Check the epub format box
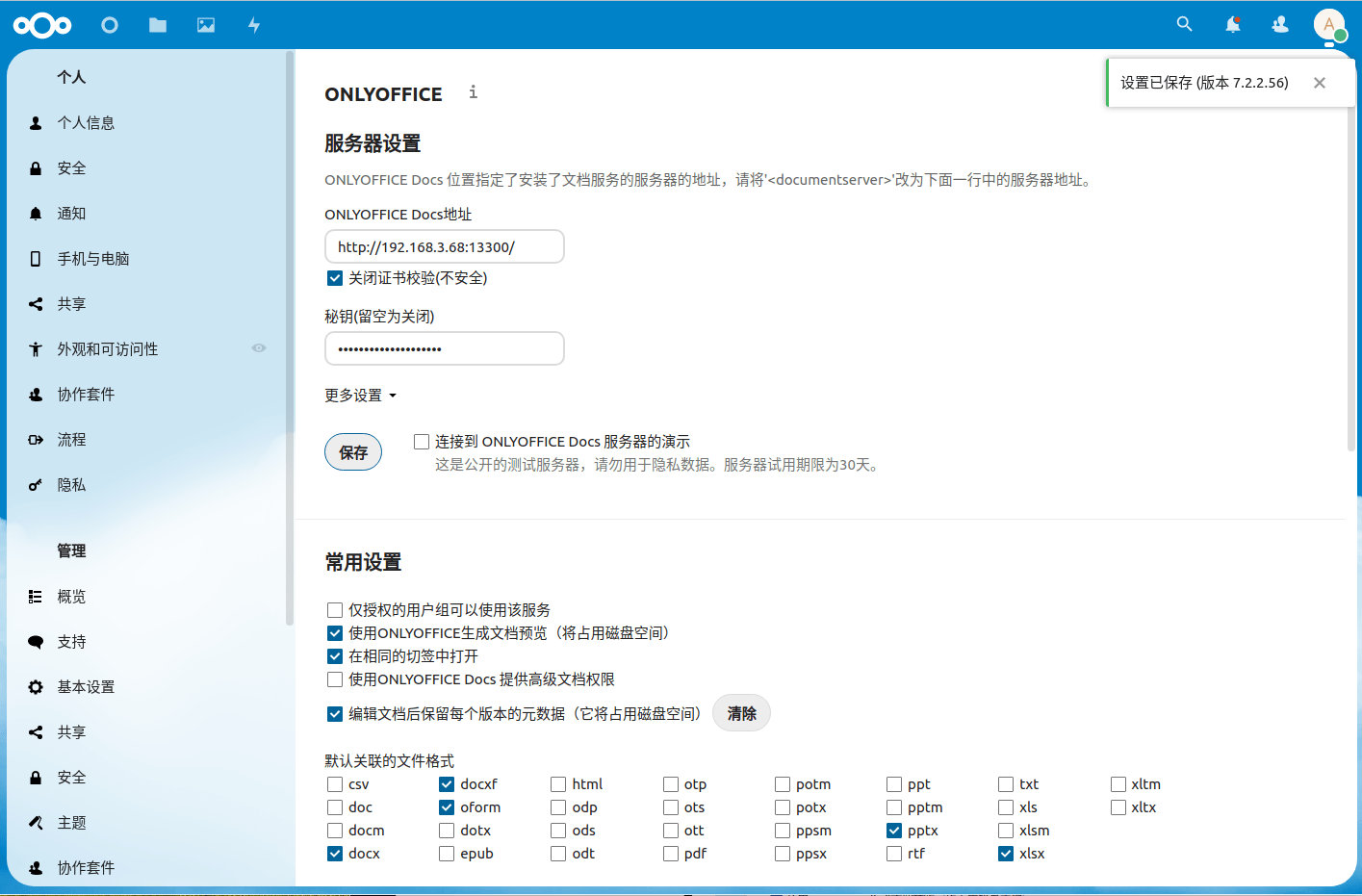Image resolution: width=1362 pixels, height=896 pixels. (x=447, y=854)
